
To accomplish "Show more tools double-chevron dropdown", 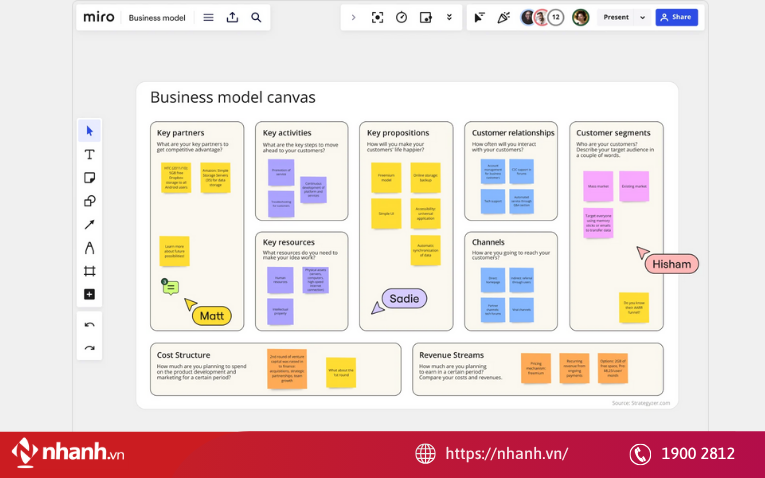I will (x=449, y=17).
